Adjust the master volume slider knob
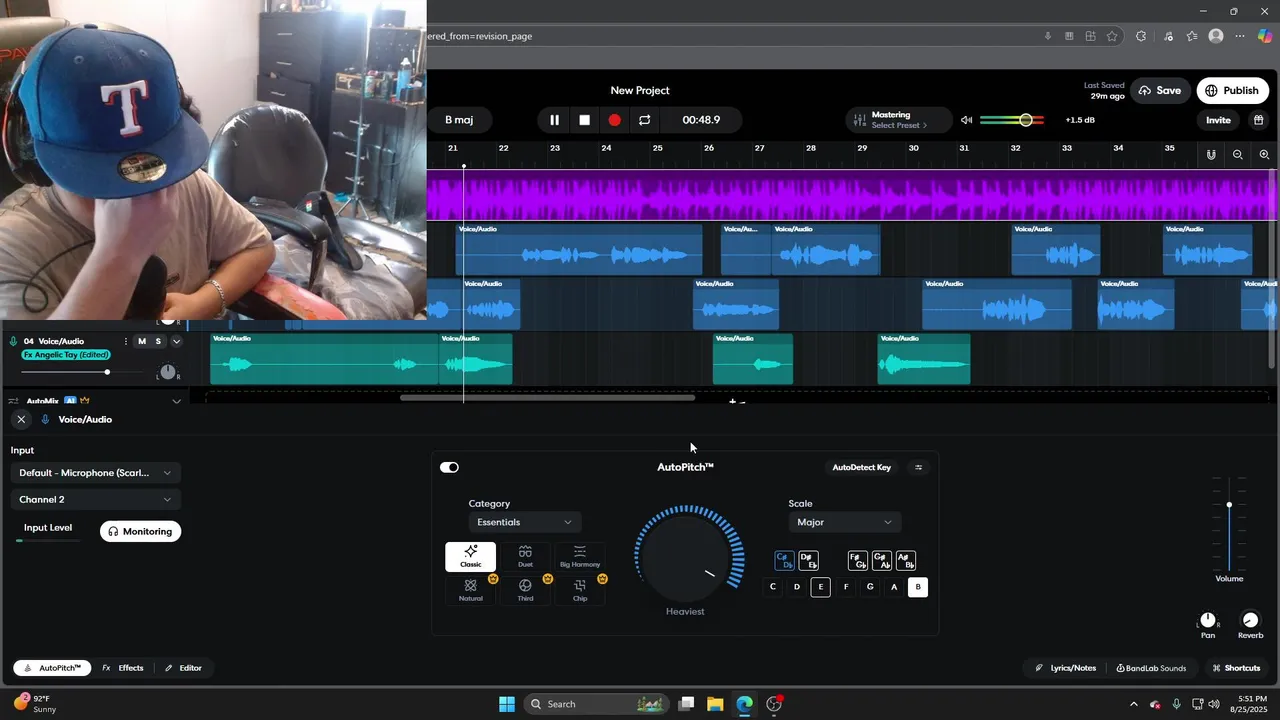 [1025, 120]
